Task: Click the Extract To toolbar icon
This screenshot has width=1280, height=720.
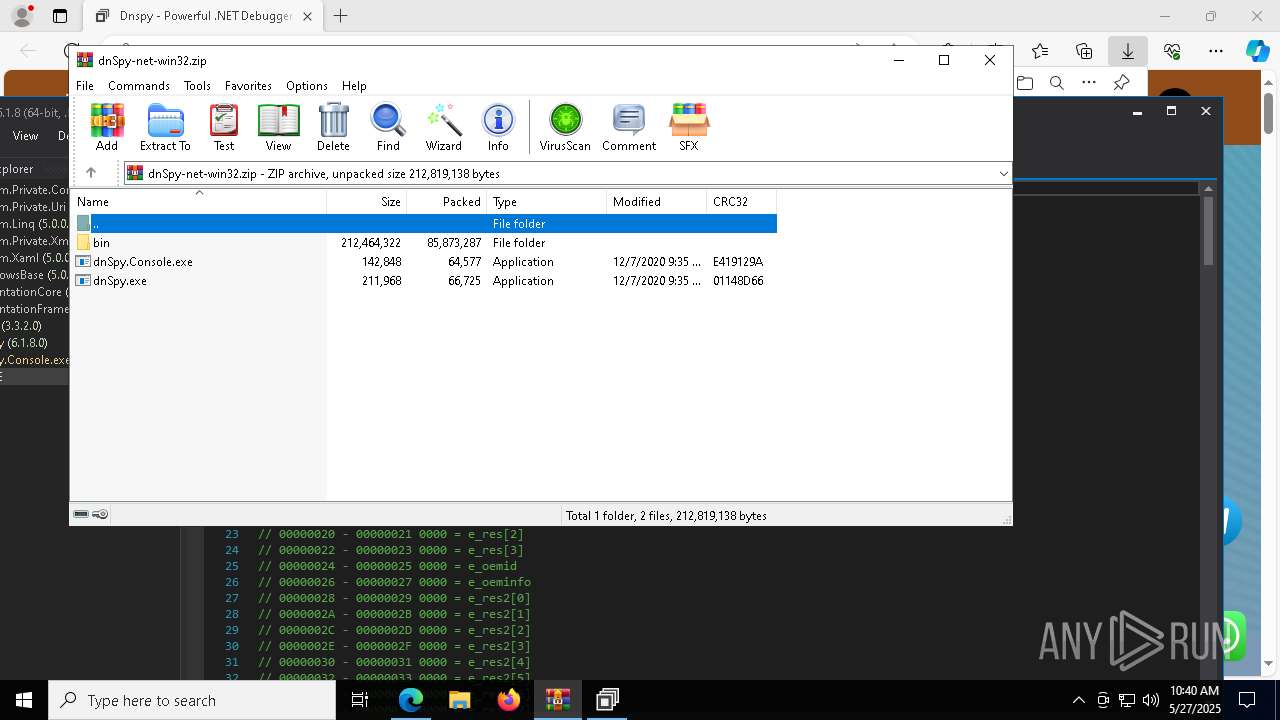Action: coord(165,127)
